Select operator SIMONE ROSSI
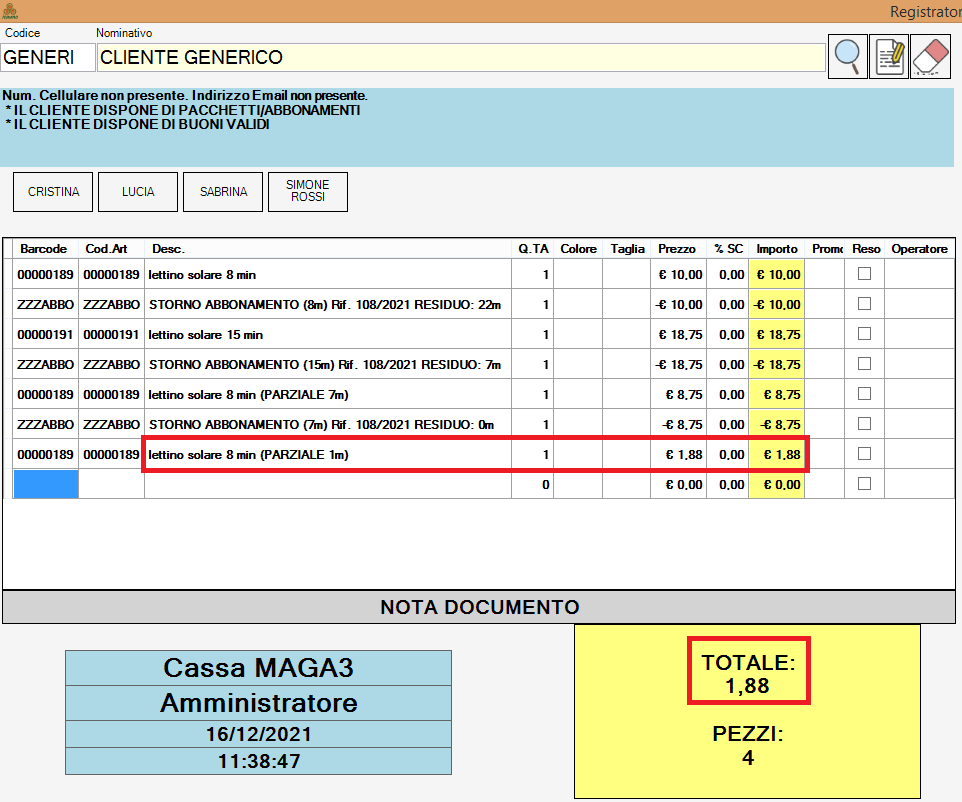 pyautogui.click(x=308, y=192)
